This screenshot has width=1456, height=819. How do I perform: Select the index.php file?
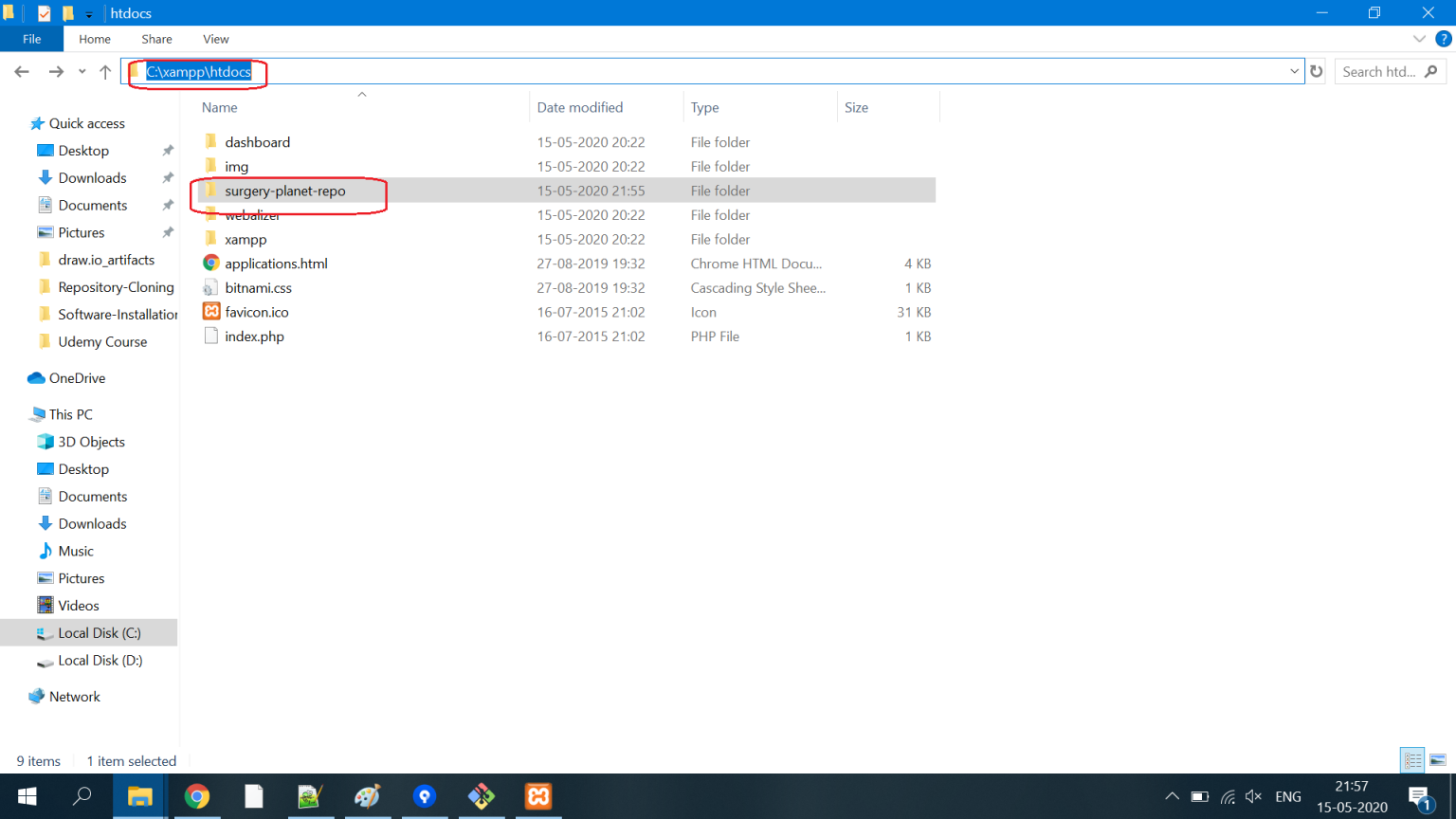tap(254, 337)
